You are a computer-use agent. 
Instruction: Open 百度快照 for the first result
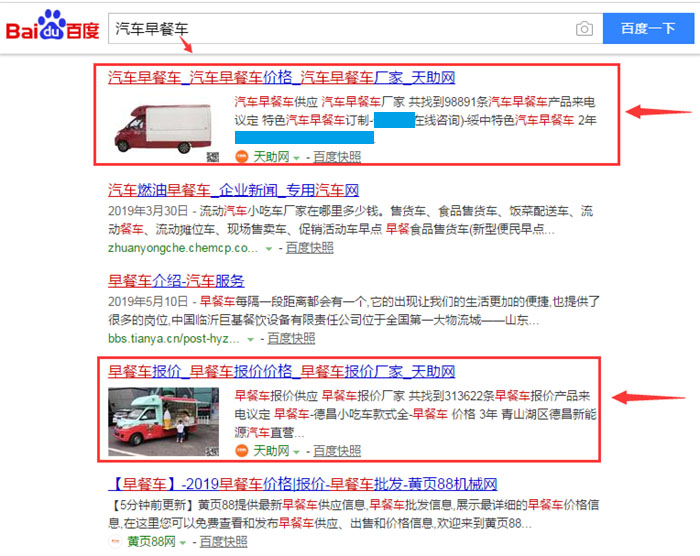pos(337,157)
